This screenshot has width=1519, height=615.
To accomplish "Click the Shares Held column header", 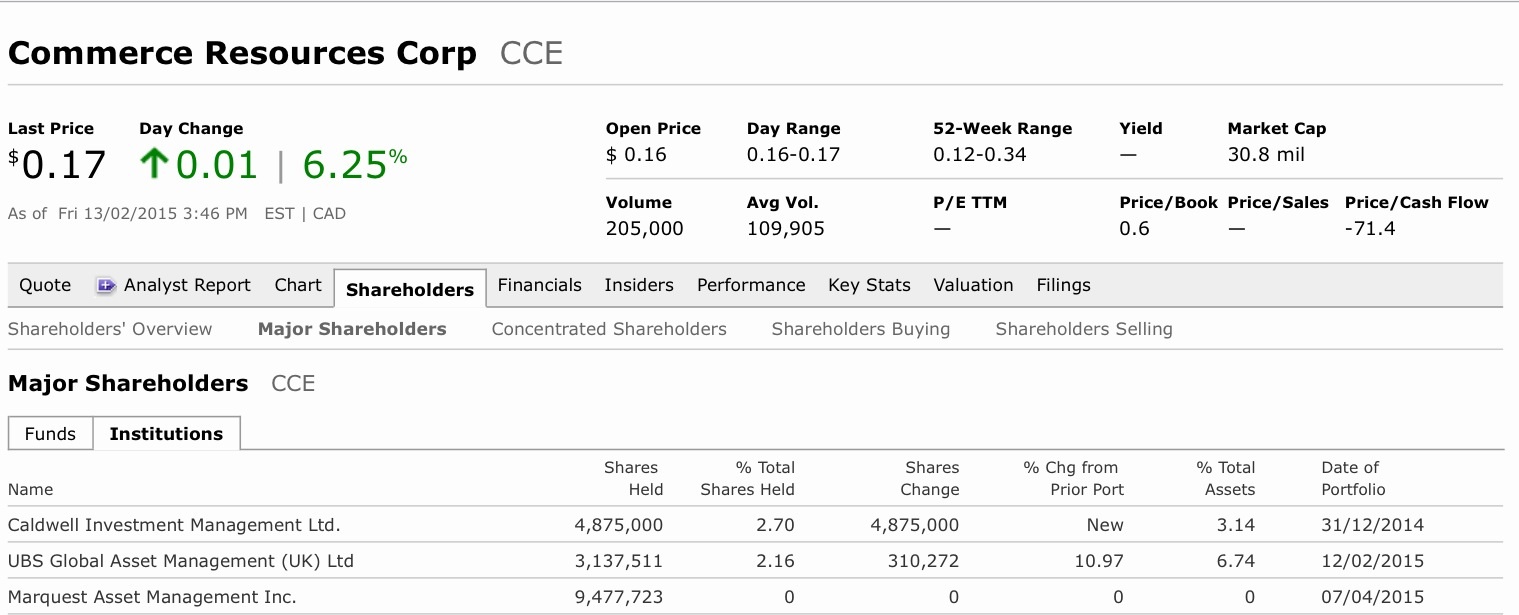I will click(x=631, y=478).
